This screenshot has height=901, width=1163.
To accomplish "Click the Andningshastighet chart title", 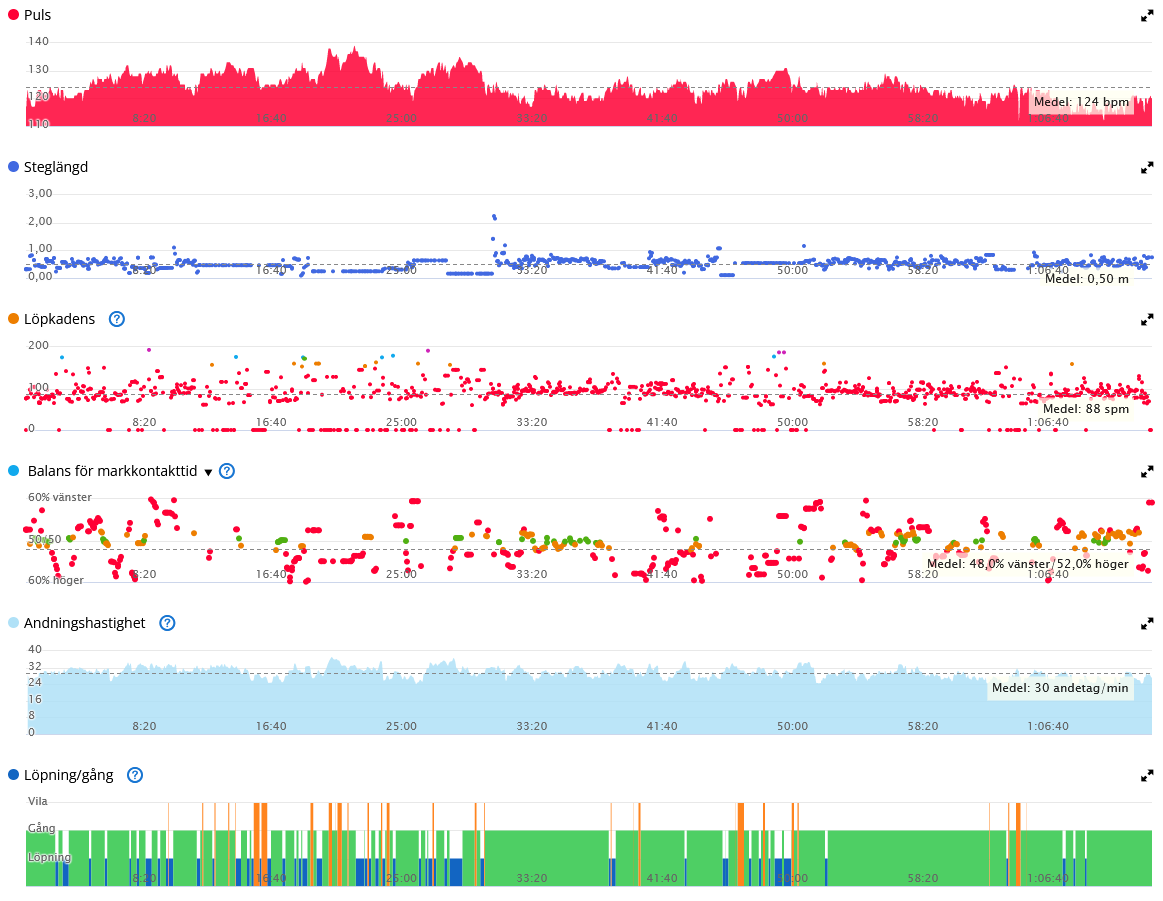I will click(85, 623).
